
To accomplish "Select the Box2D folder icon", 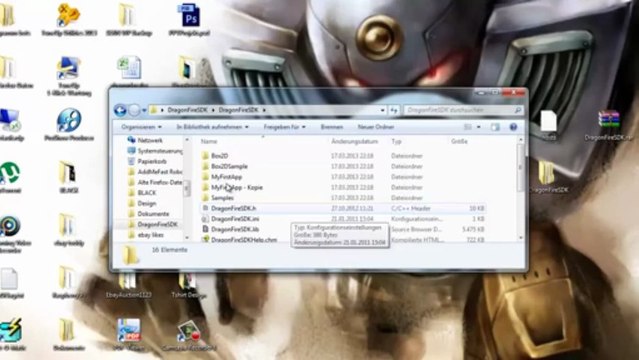I will 205,156.
